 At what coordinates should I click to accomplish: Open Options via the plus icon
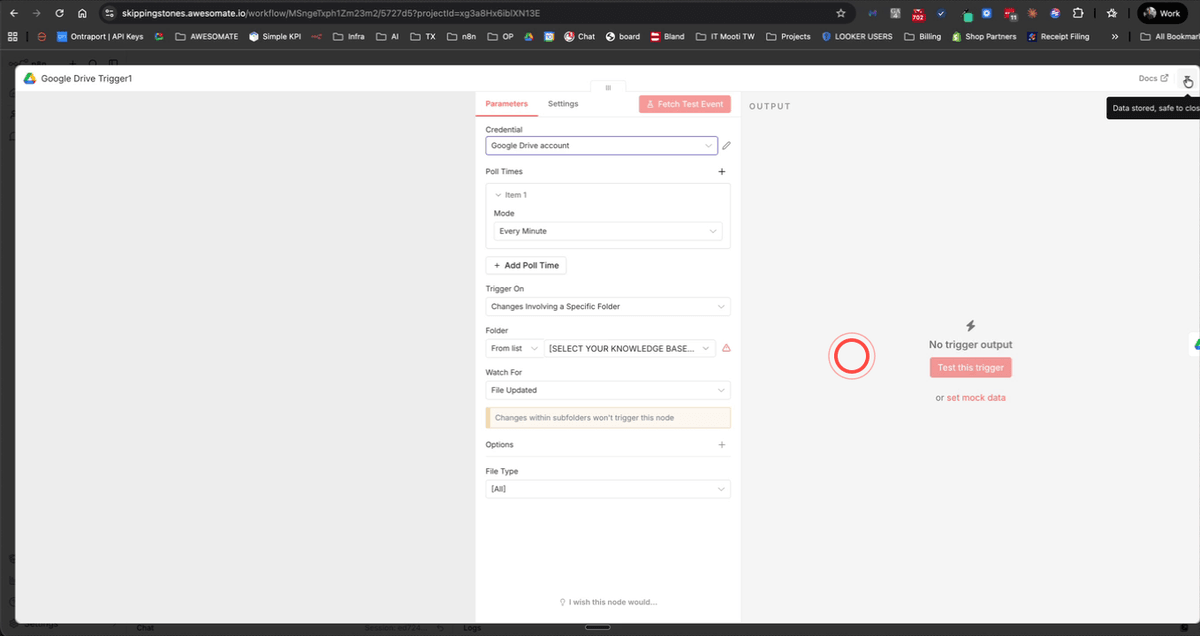(722, 444)
